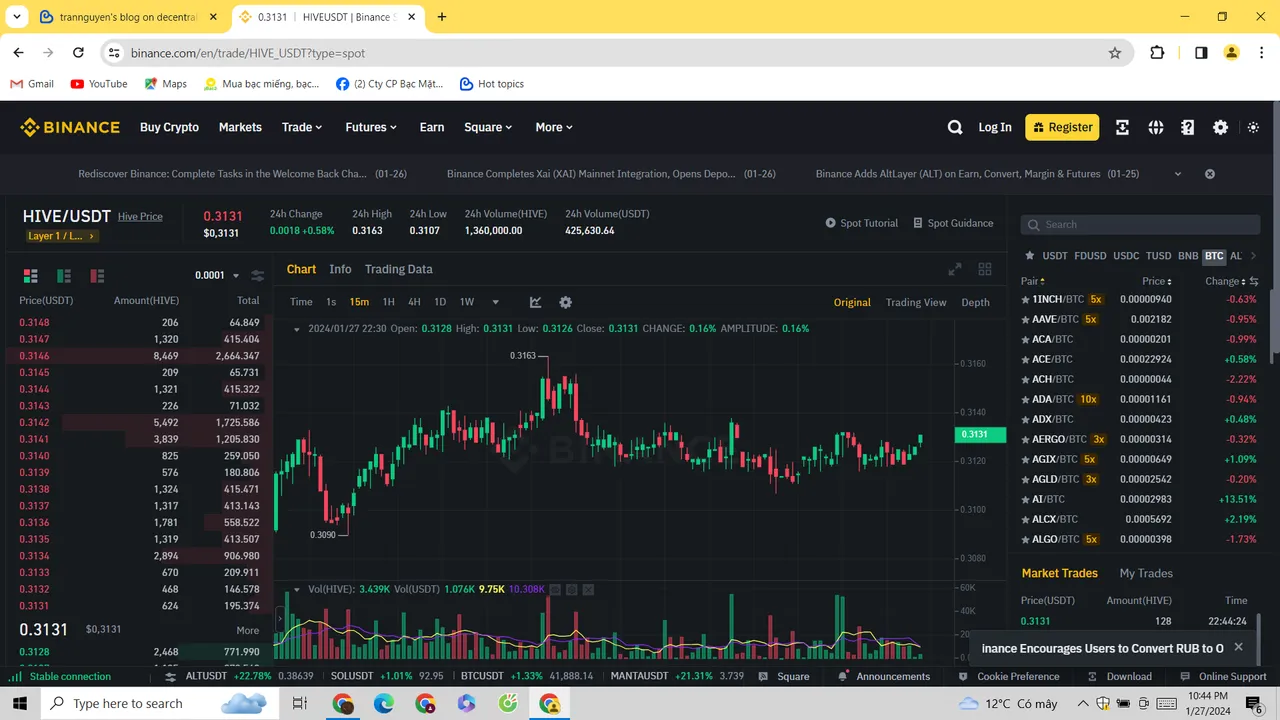
Task: Show buy orders only in order book
Action: click(64, 276)
